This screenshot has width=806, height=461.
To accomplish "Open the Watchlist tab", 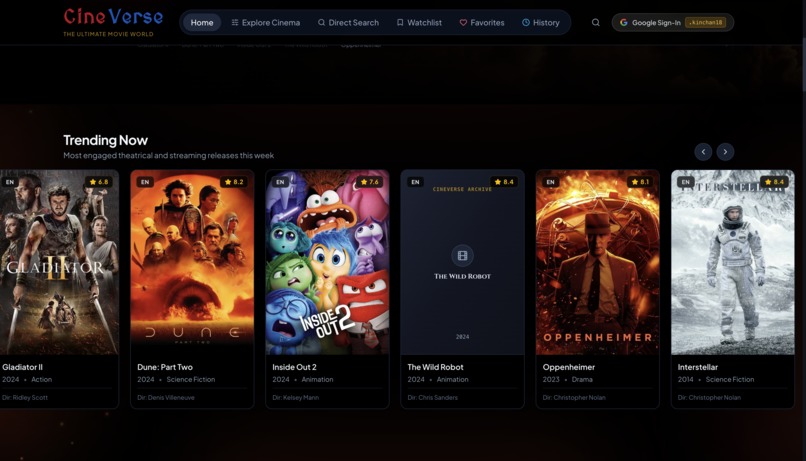I will 419,23.
